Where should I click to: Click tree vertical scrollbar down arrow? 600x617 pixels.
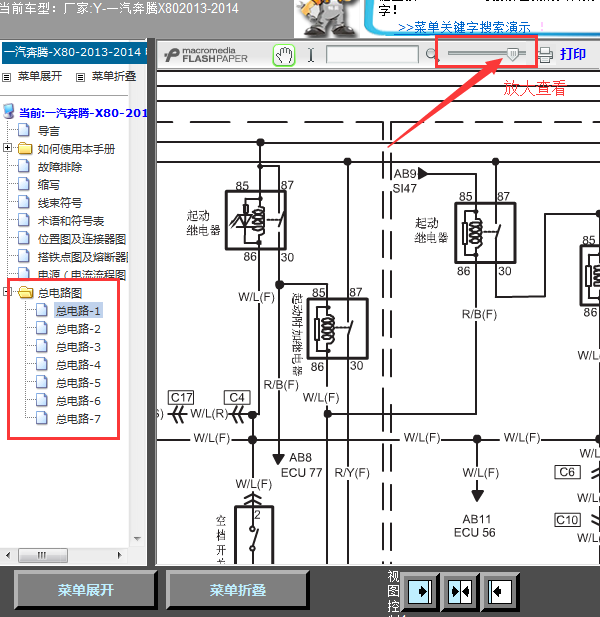(x=137, y=539)
